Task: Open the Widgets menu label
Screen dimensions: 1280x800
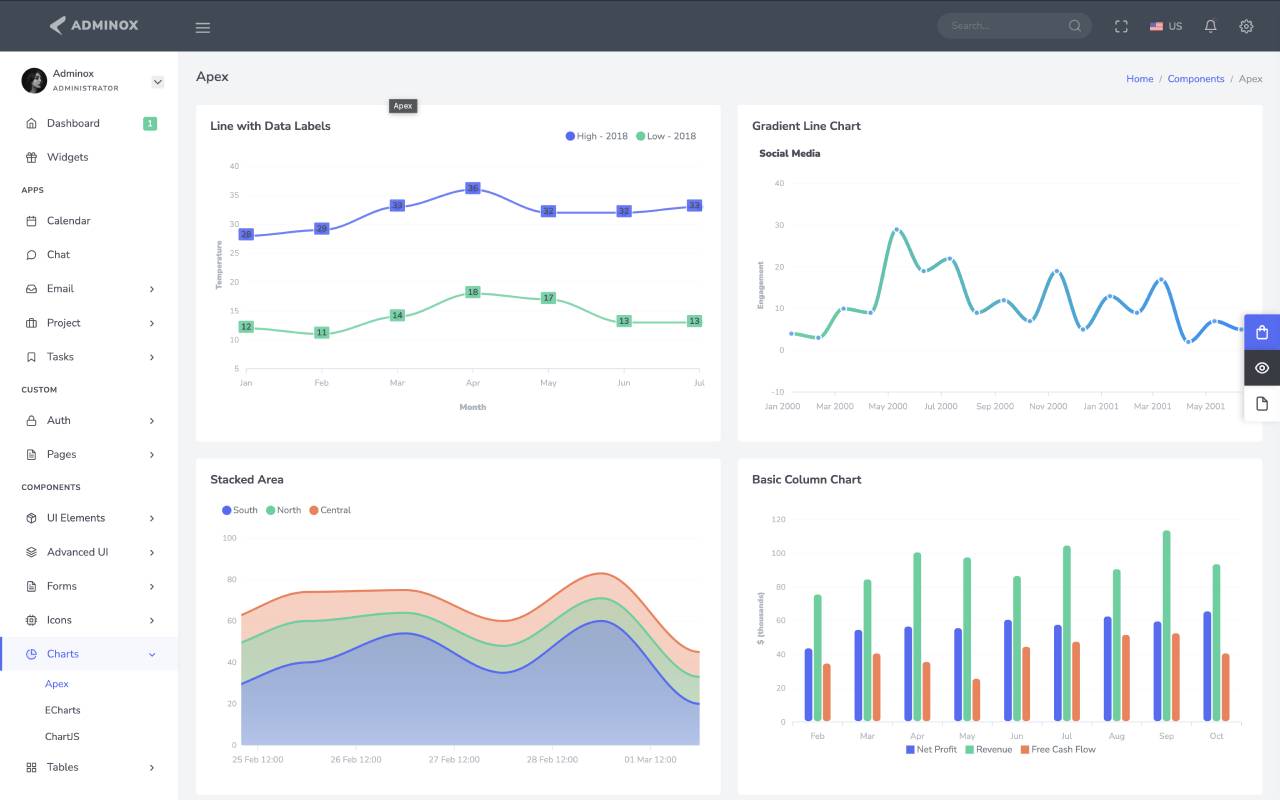Action: [67, 157]
